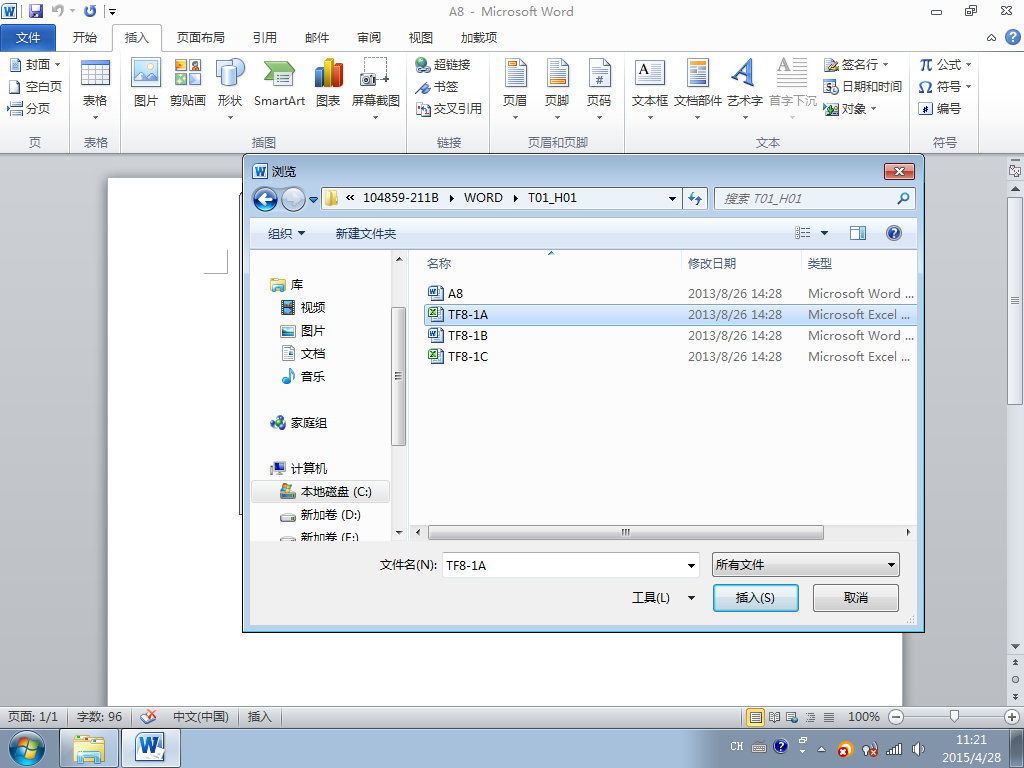
Task: Insert a Cross-reference (交叉引用)
Action: [x=449, y=109]
